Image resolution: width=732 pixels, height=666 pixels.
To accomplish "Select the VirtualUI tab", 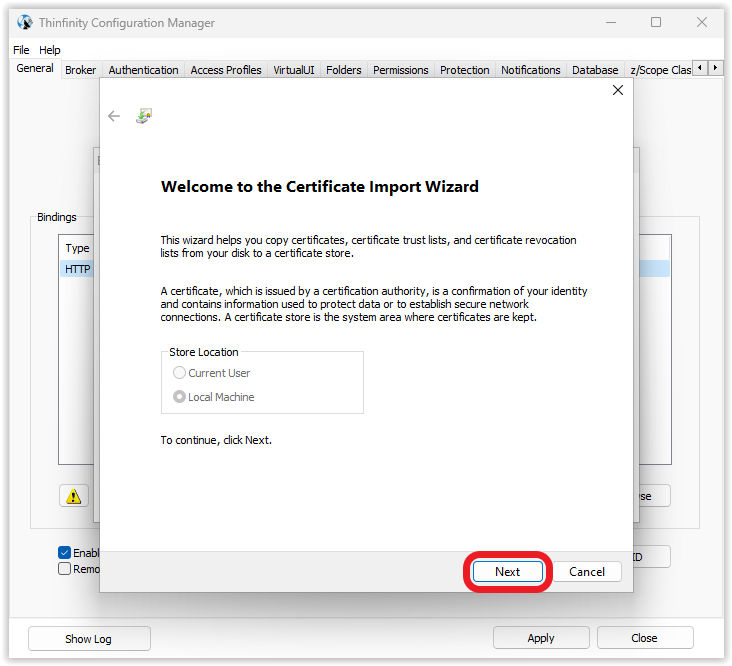I will (x=294, y=70).
